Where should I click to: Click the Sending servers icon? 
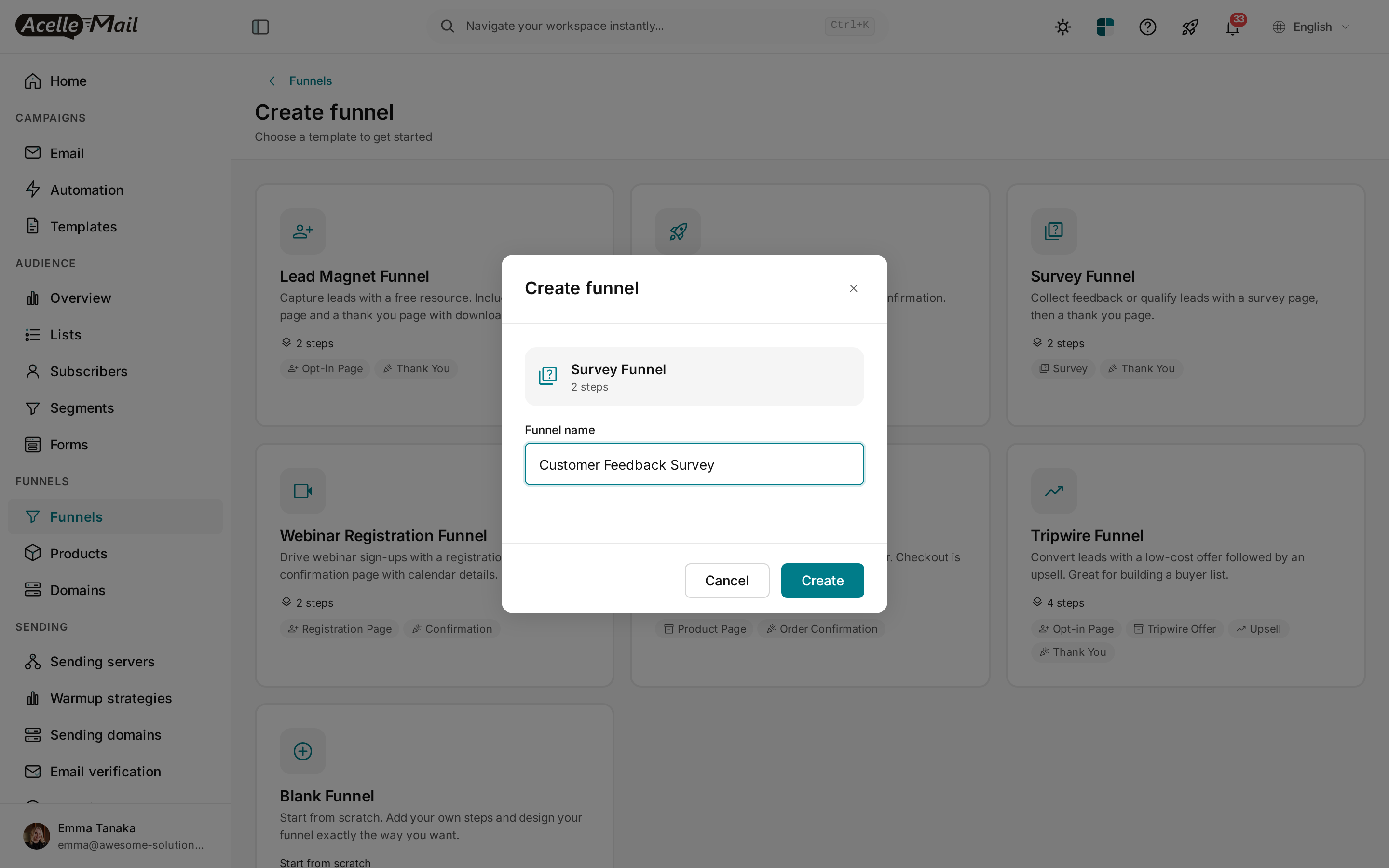coord(33,661)
